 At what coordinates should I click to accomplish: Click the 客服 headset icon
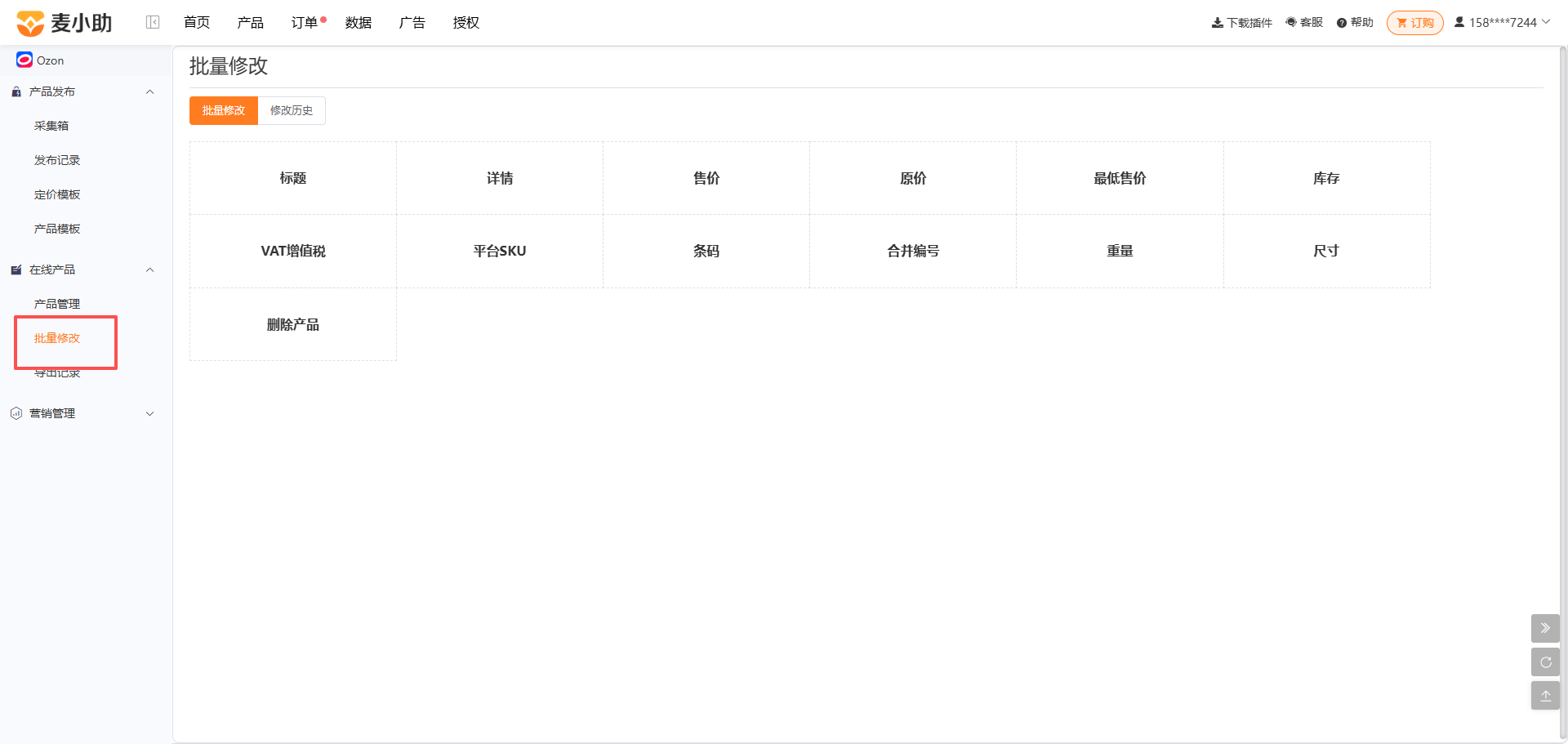pyautogui.click(x=1291, y=22)
